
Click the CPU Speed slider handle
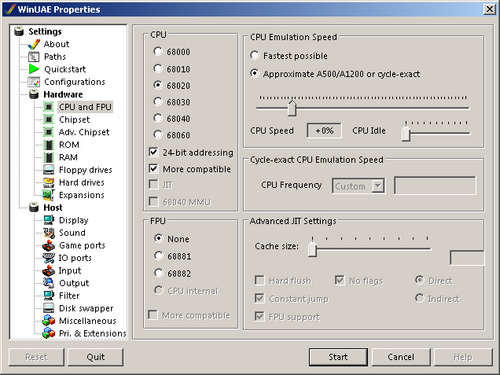292,108
